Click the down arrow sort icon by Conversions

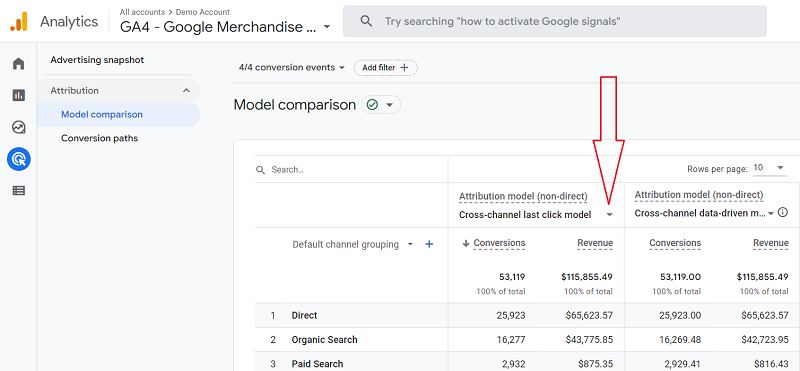(x=465, y=243)
